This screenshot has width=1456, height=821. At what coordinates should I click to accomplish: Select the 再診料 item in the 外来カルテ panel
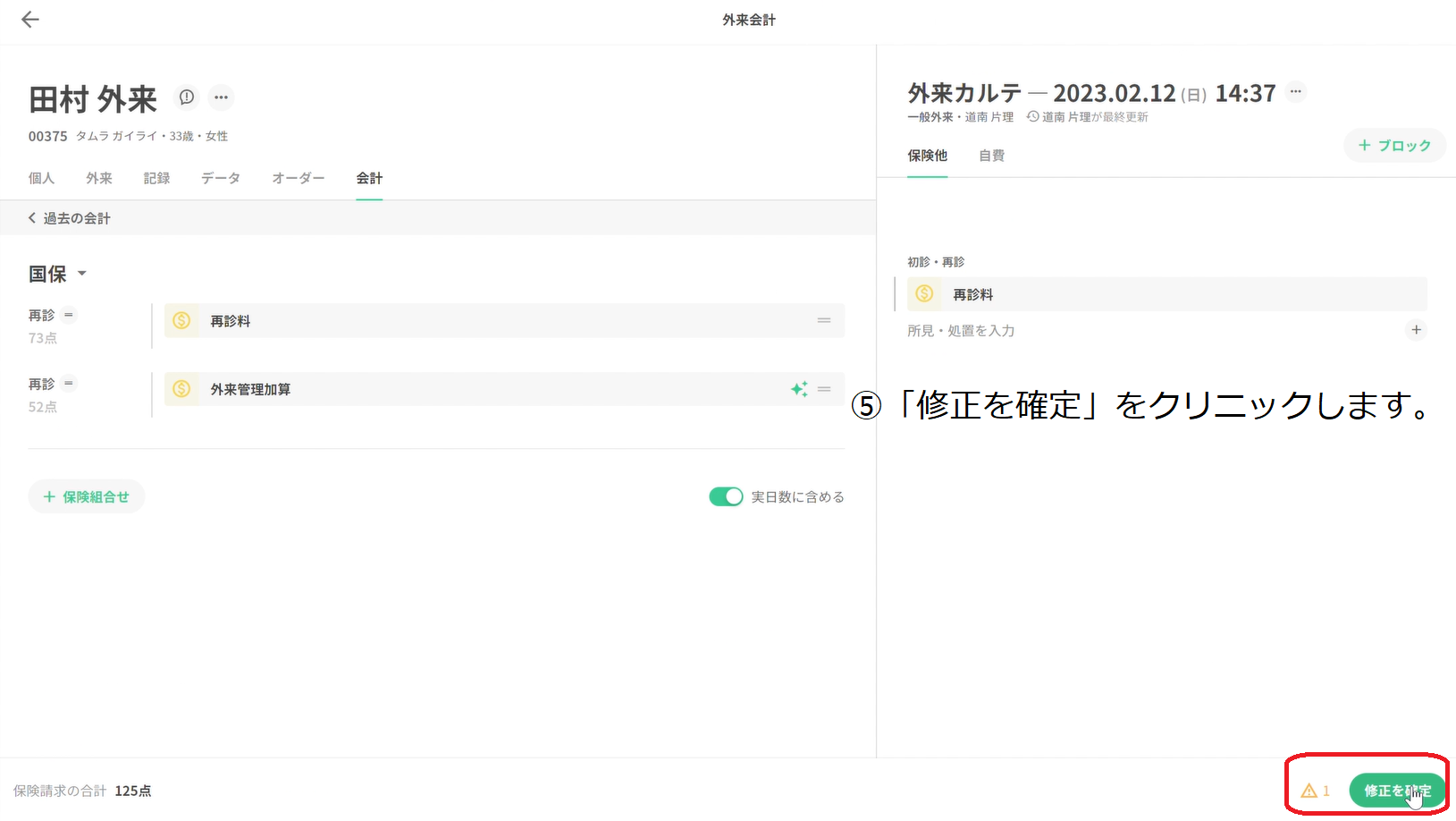[x=1166, y=293]
